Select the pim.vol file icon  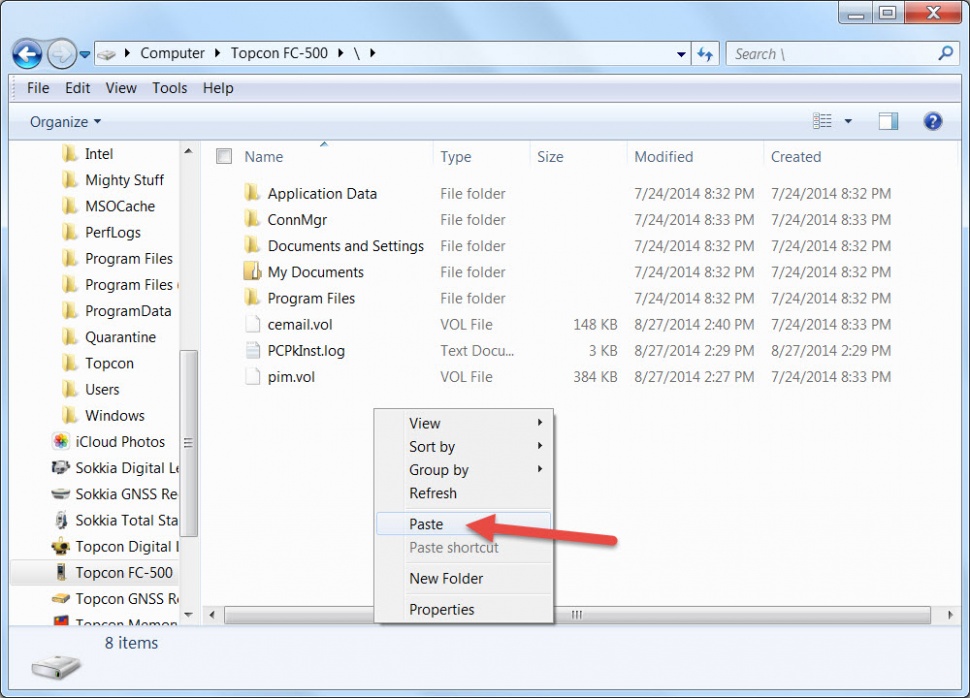click(252, 376)
